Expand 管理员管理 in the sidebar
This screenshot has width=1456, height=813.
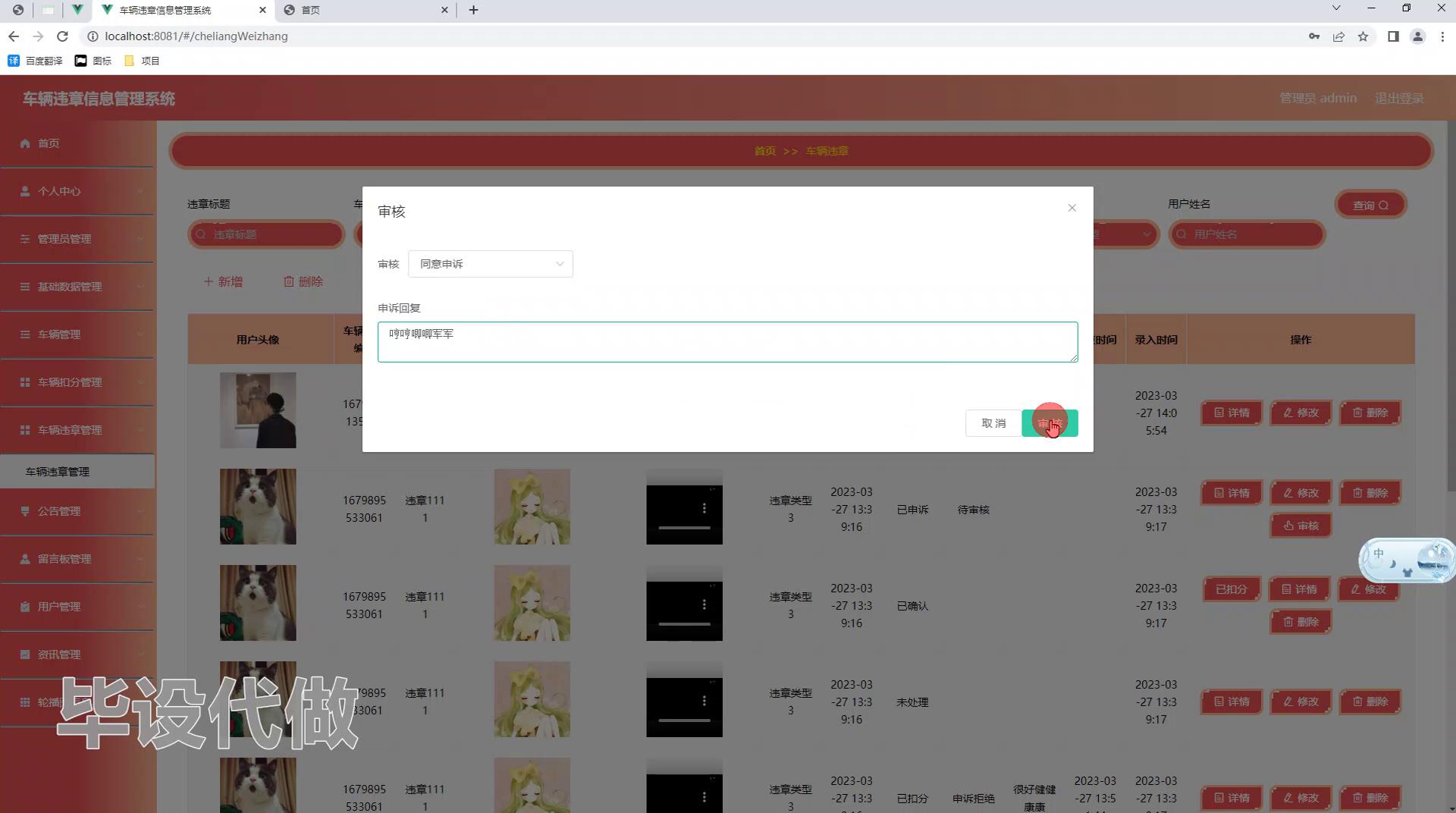pos(77,239)
